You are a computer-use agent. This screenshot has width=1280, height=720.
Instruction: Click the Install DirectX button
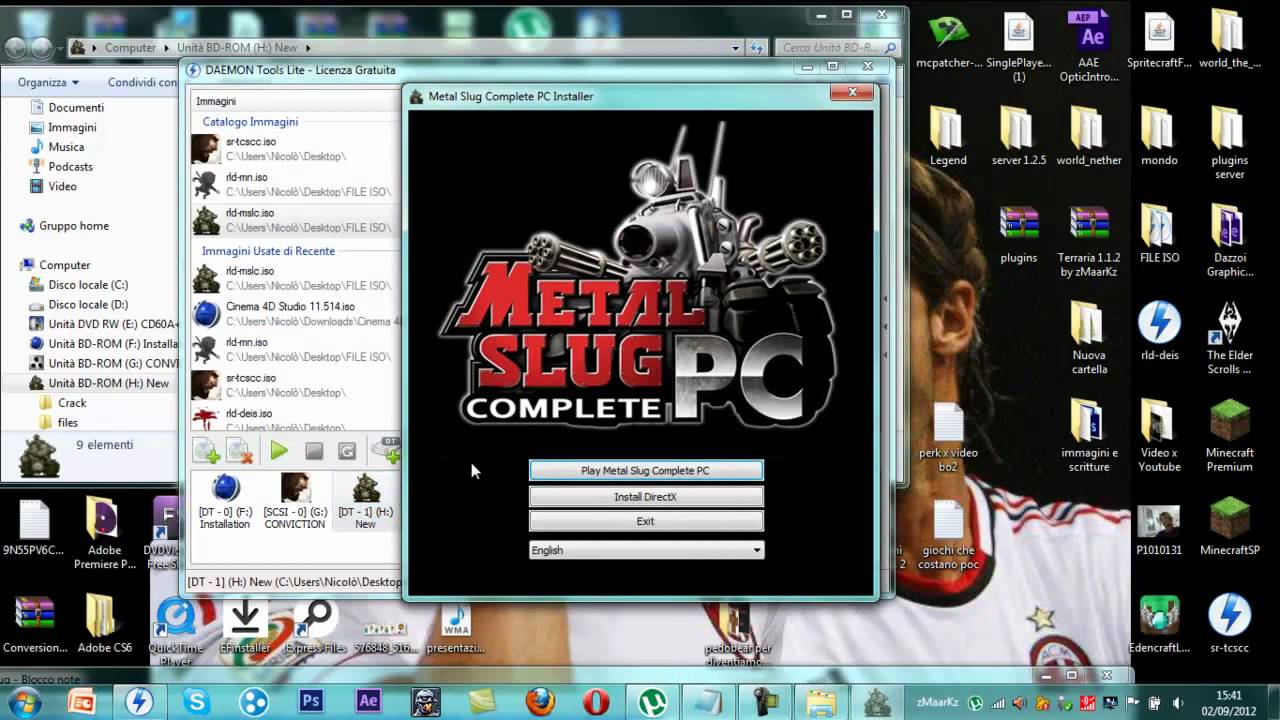tap(645, 496)
